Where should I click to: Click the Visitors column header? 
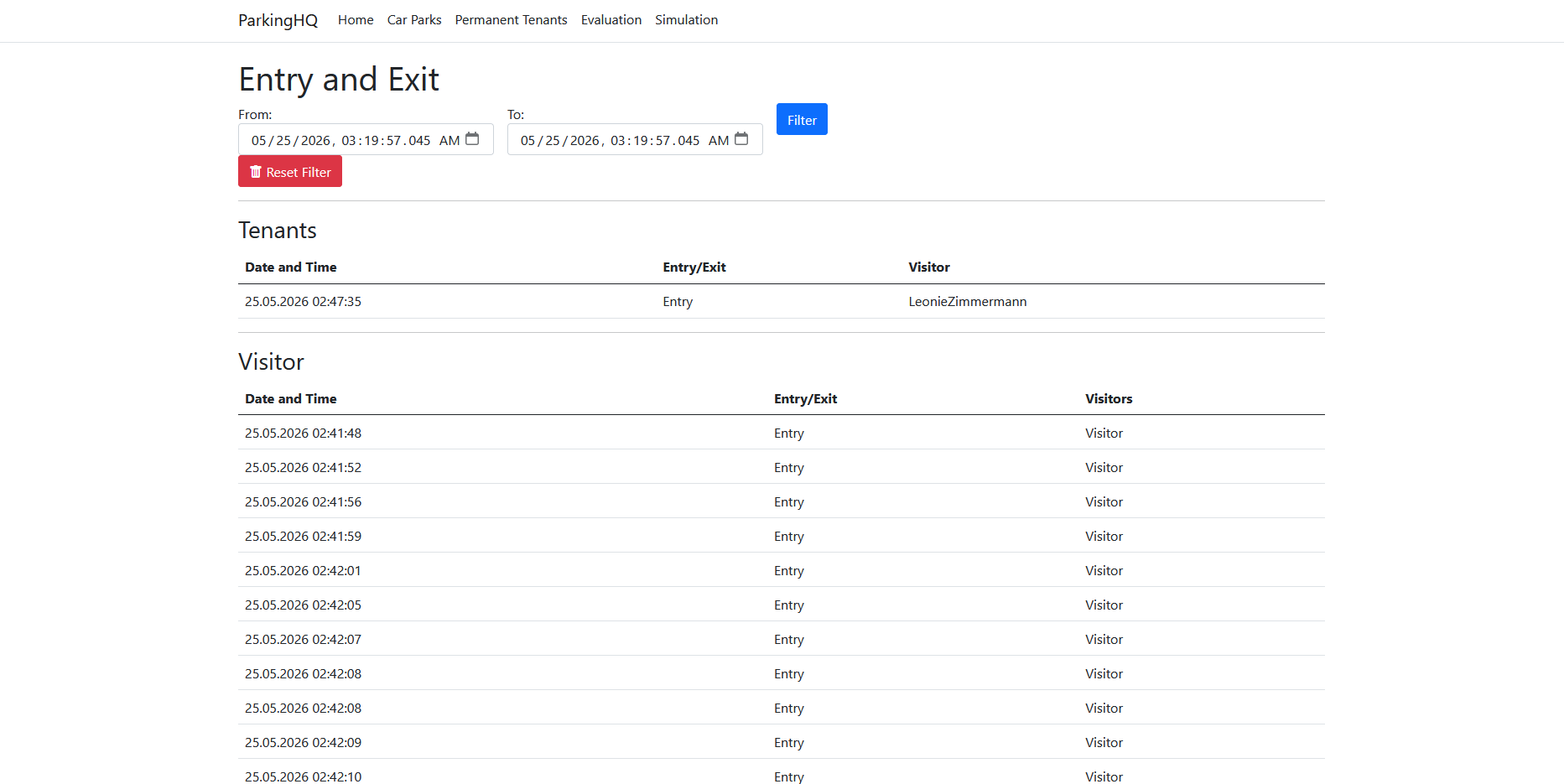tap(1109, 399)
